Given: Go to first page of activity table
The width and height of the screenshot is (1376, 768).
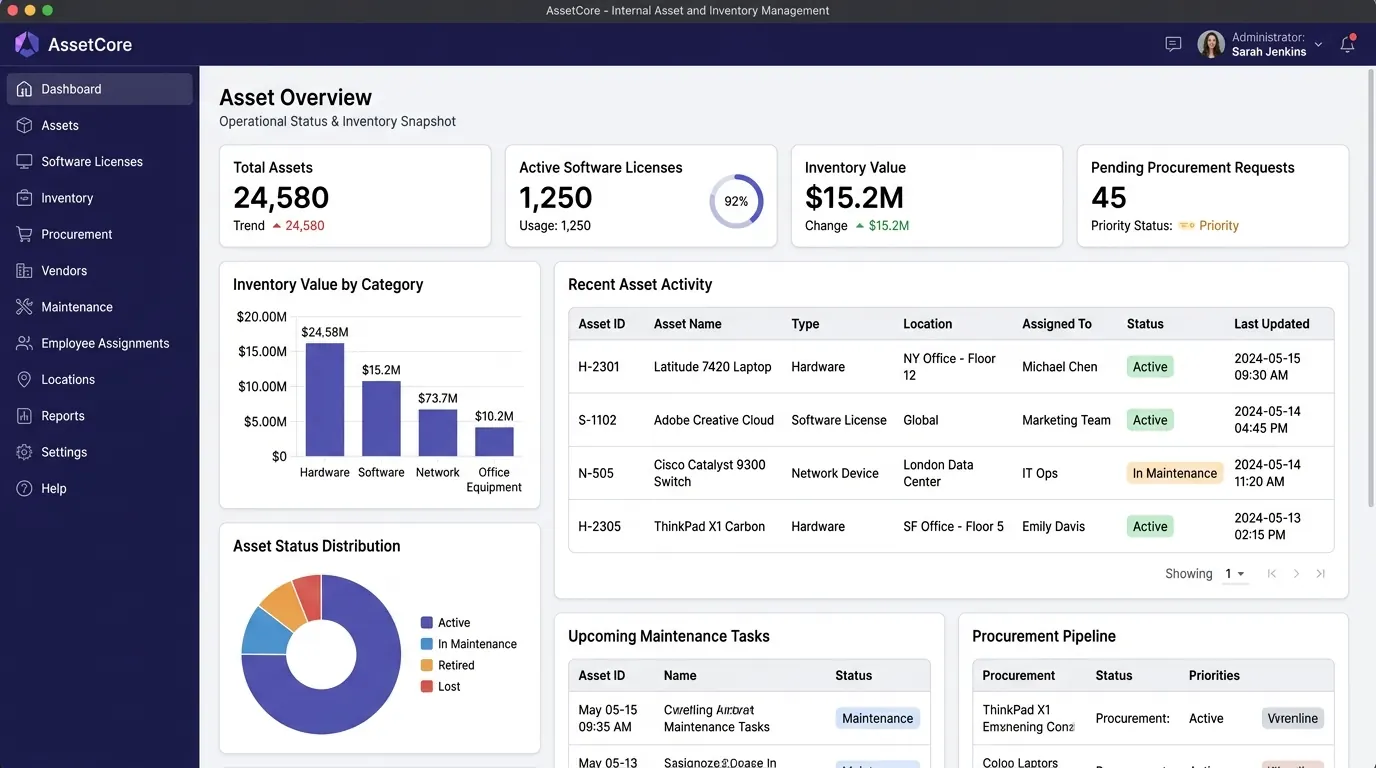Looking at the screenshot, I should (1272, 574).
